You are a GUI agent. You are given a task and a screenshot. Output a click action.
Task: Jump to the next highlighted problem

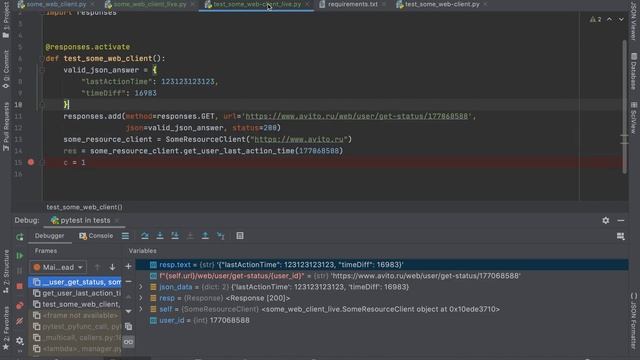(x=621, y=19)
